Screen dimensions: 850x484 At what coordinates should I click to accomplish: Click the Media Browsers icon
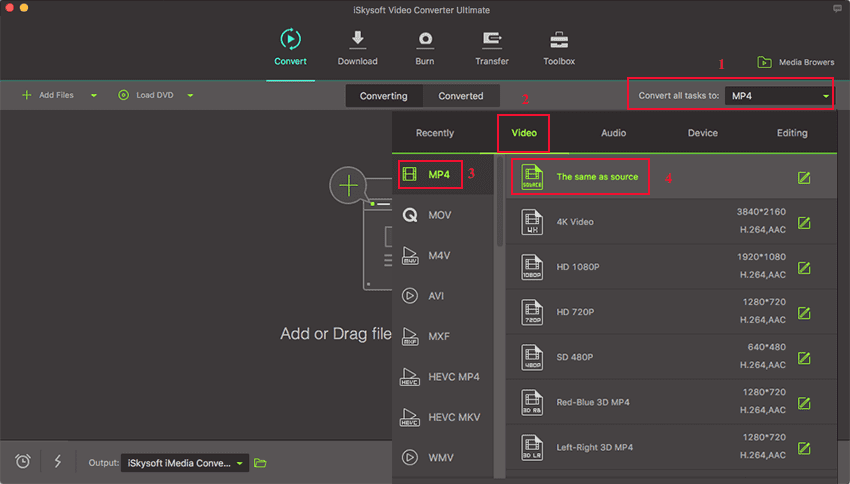765,62
